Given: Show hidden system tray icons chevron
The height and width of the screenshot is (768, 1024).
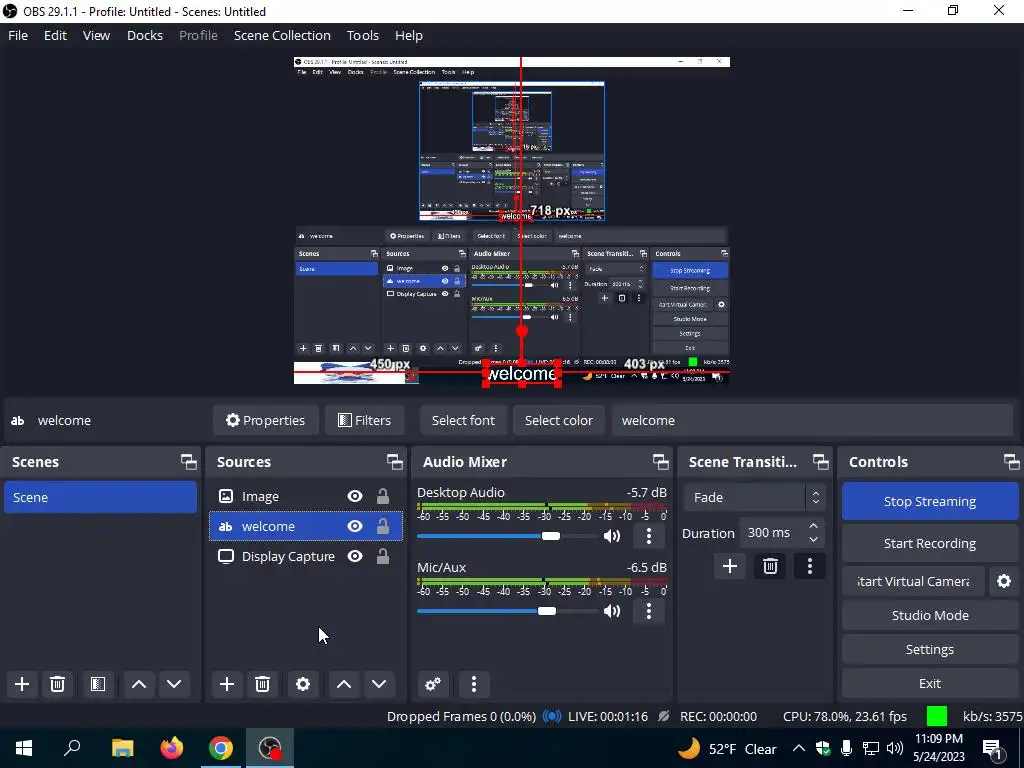Looking at the screenshot, I should click(x=799, y=748).
